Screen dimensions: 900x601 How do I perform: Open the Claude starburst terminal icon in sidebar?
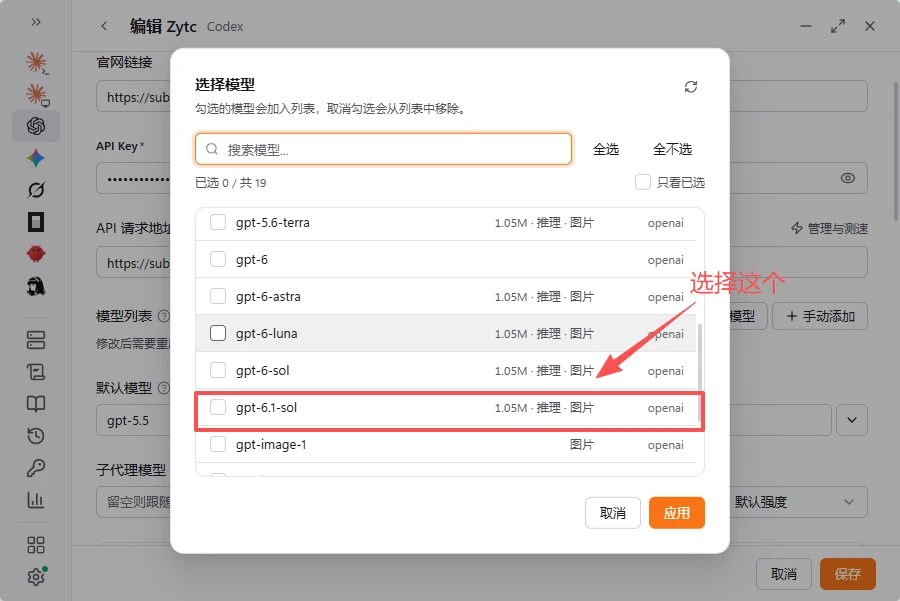(x=36, y=63)
